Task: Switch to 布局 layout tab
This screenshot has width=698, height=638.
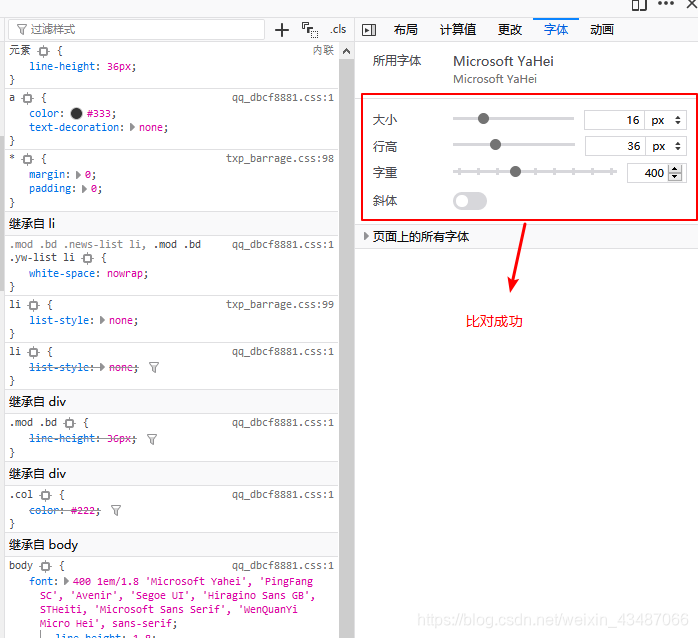Action: tap(406, 30)
